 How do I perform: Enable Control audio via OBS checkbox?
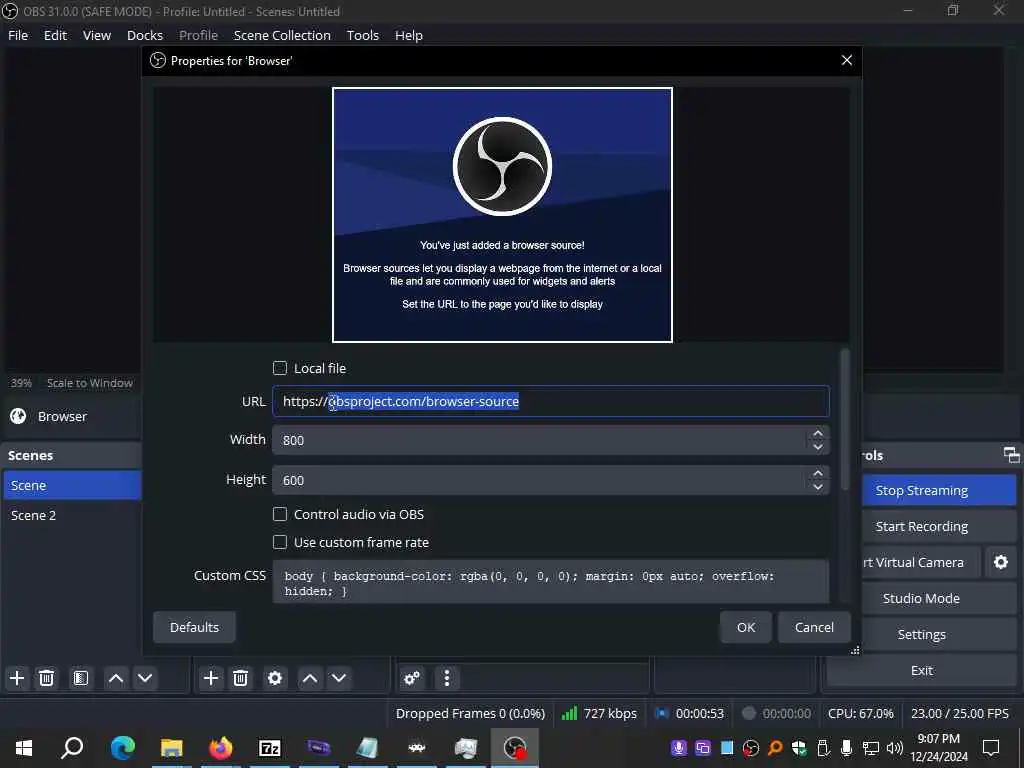point(280,515)
